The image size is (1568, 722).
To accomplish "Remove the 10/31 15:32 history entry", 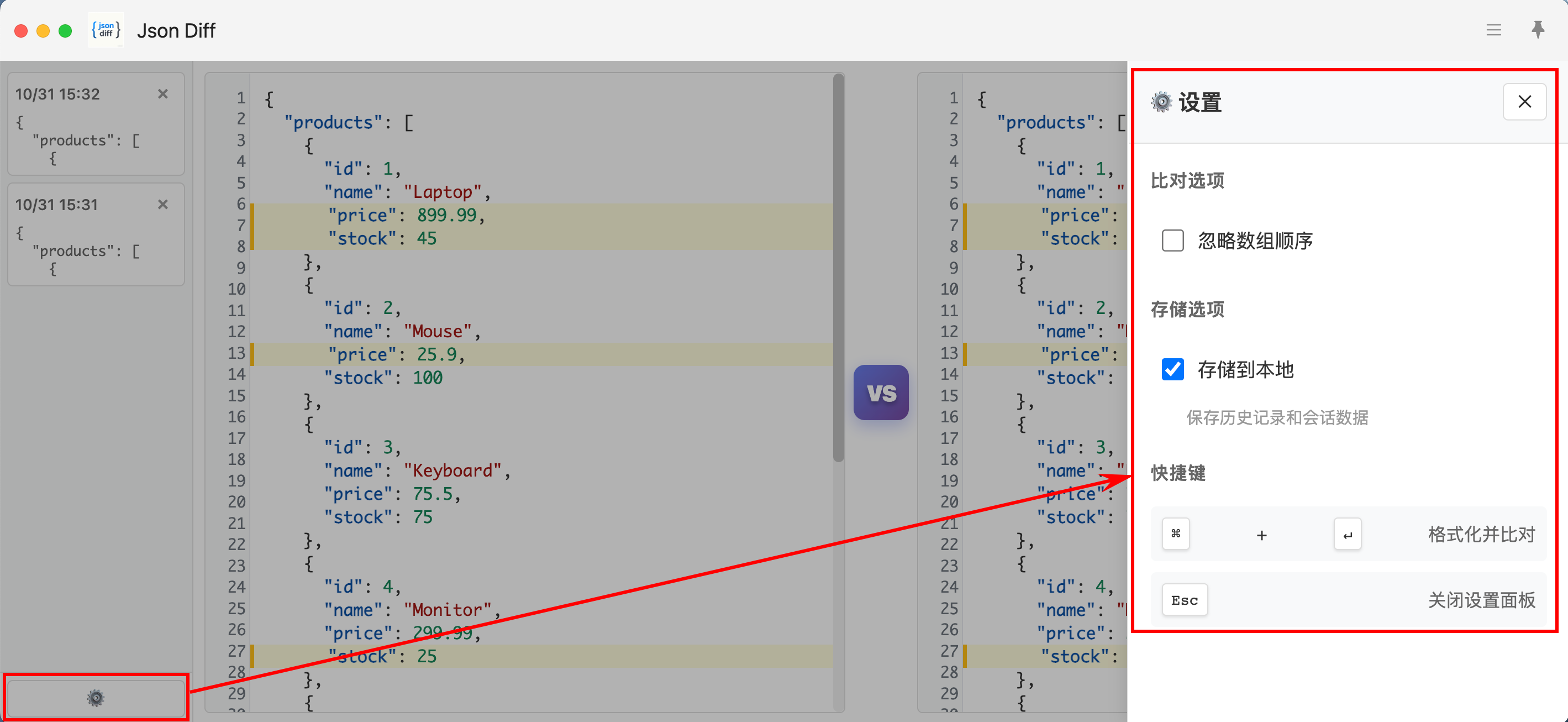I will [162, 94].
